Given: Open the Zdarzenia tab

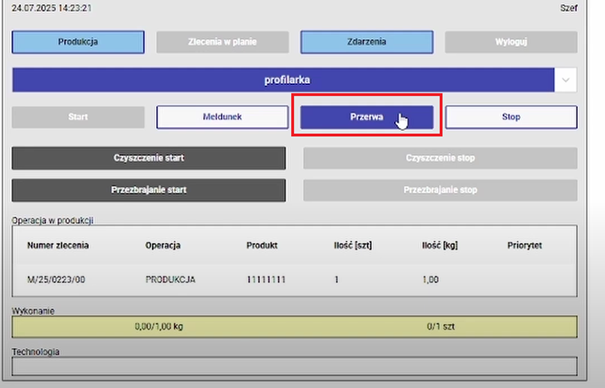Looking at the screenshot, I should point(367,42).
